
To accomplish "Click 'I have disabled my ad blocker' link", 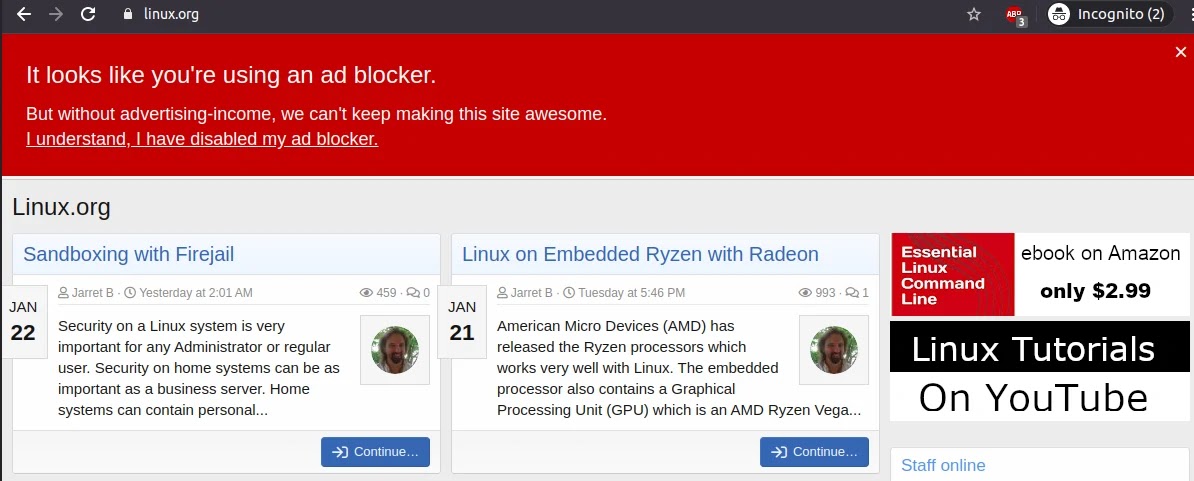I will pyautogui.click(x=202, y=139).
